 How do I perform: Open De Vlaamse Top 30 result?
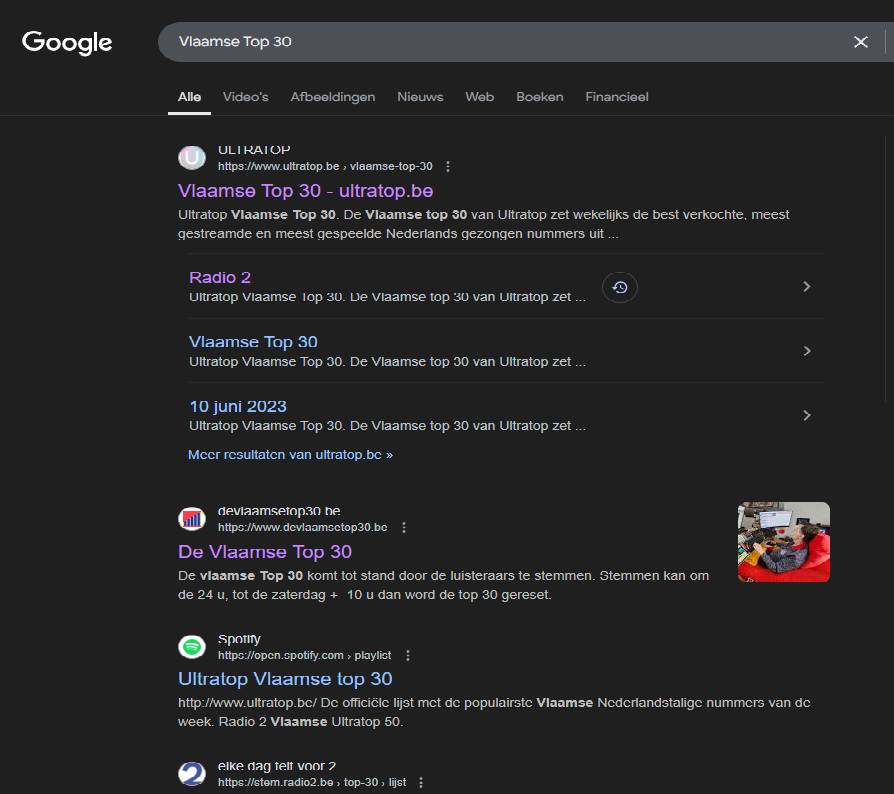coord(265,552)
